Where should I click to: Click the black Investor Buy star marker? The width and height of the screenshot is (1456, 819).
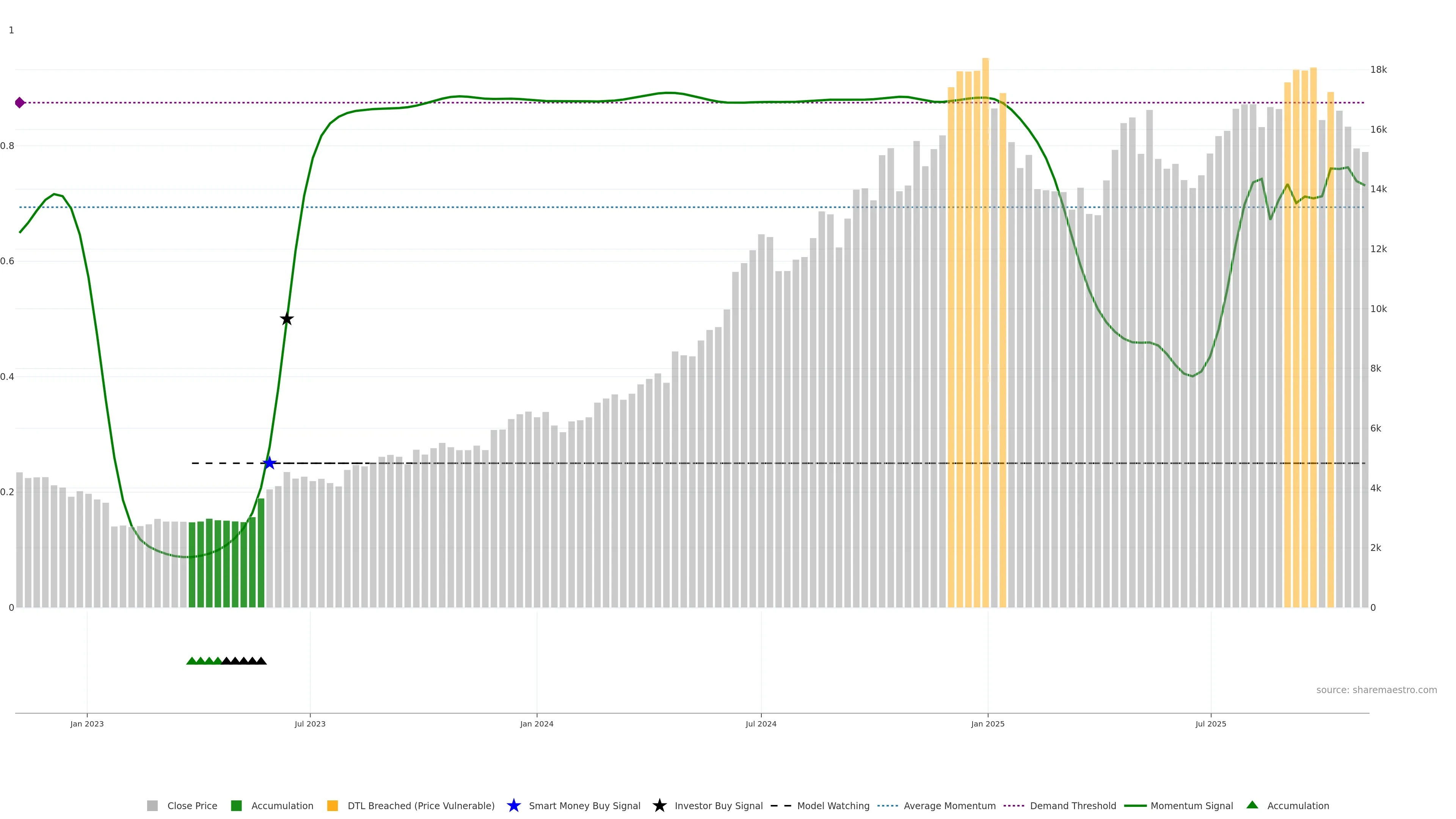(x=287, y=319)
